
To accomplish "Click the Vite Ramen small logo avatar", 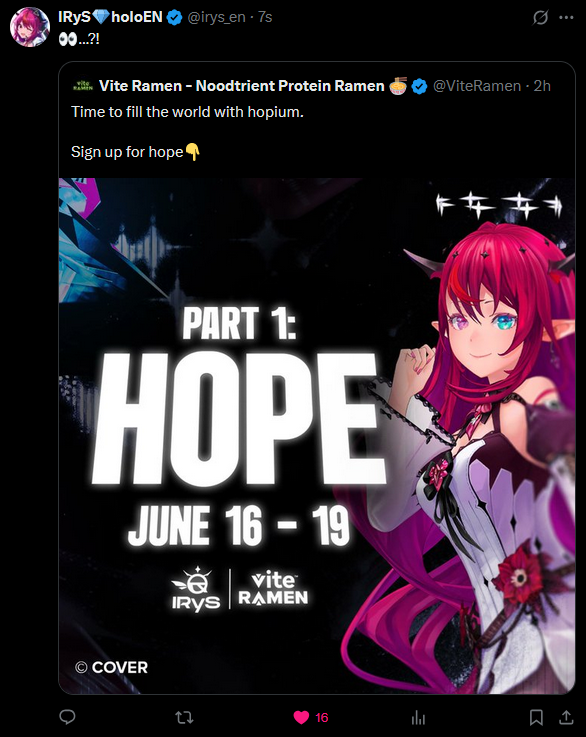I will (83, 86).
